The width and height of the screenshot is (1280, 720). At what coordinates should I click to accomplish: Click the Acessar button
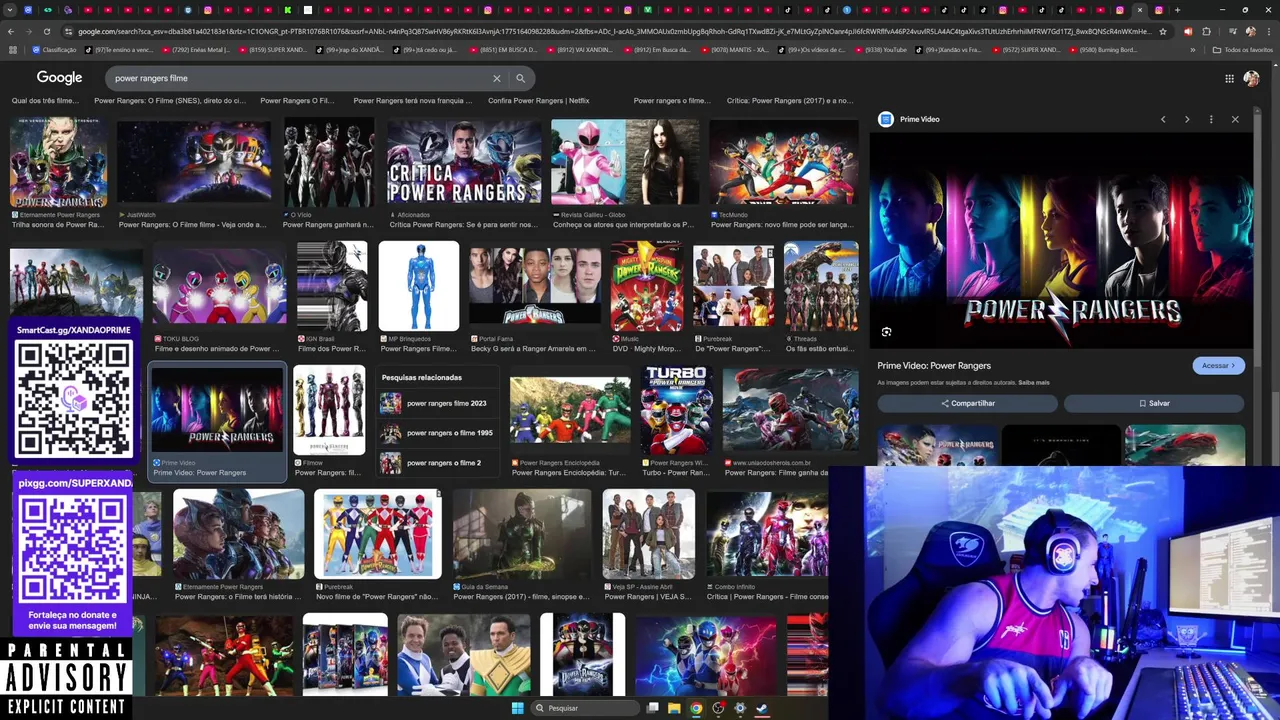click(x=1218, y=365)
